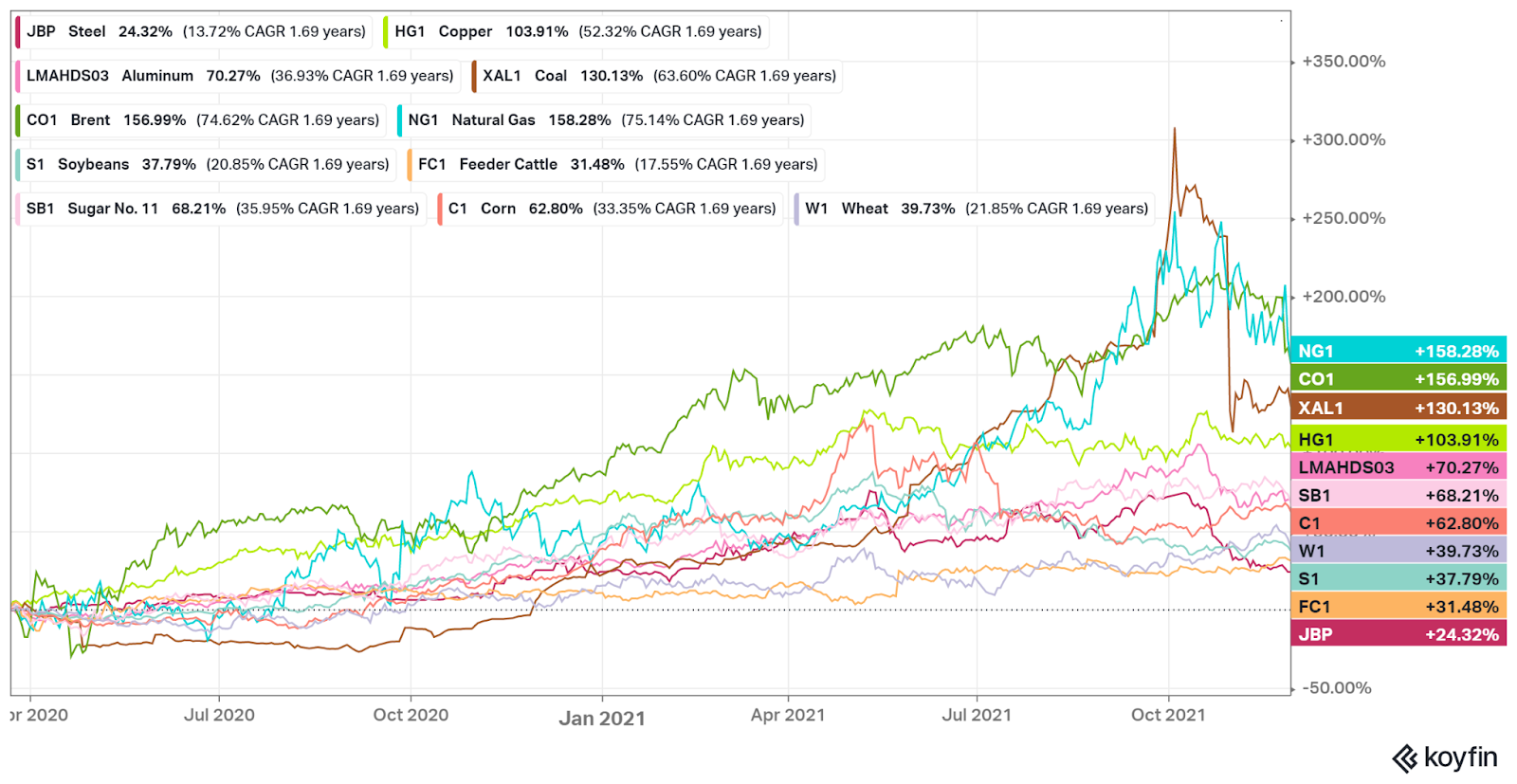Click the Jan 2021 date label
This screenshot has height=784, width=1517.
point(602,719)
